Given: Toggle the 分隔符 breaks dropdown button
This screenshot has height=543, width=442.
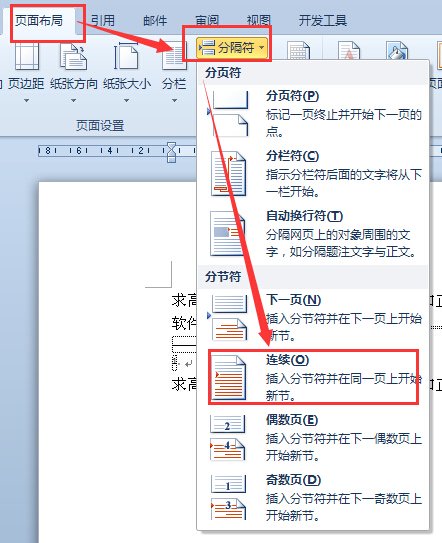Looking at the screenshot, I should 232,47.
